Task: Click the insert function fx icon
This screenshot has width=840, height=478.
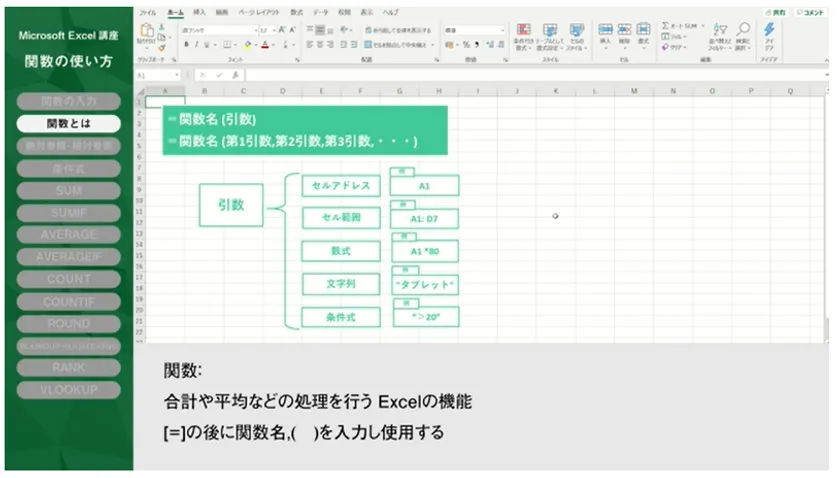Action: pos(235,76)
